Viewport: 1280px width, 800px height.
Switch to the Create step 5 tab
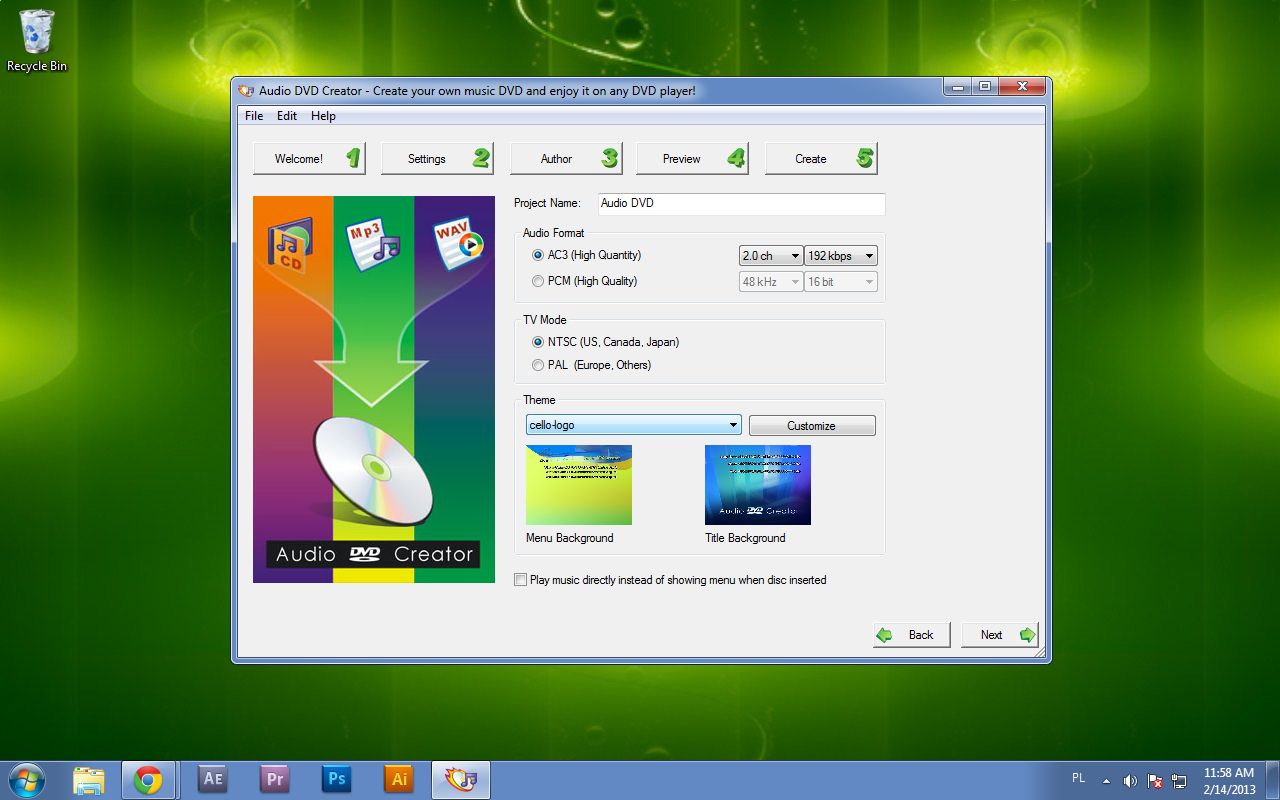[x=821, y=158]
